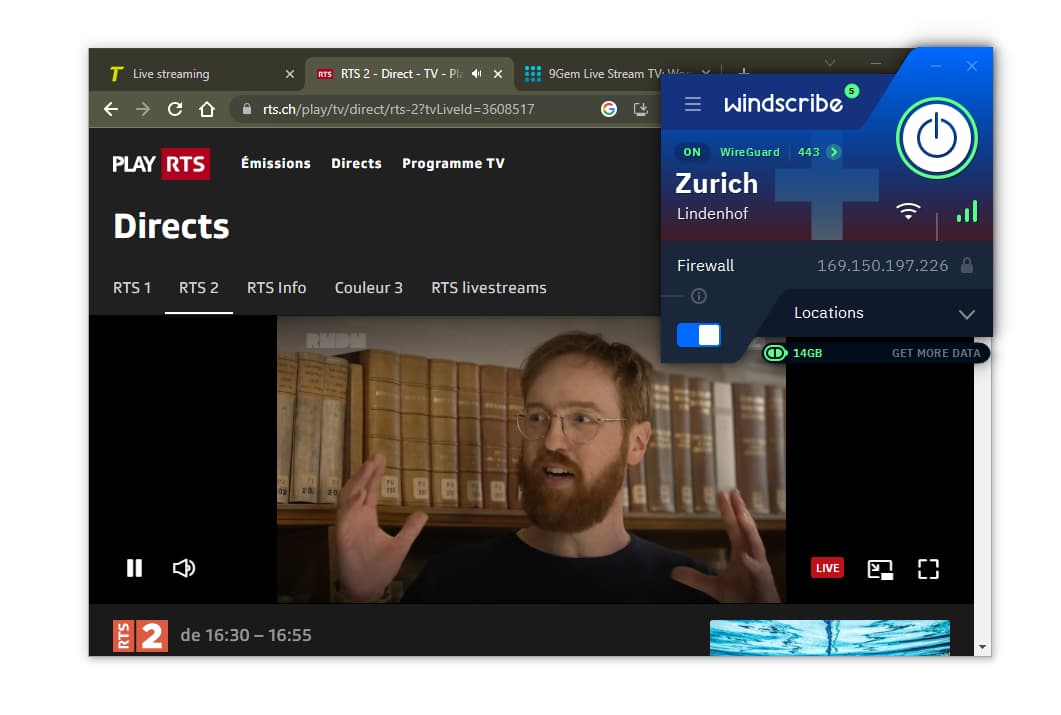Open the Windscribe hamburger menu
The height and width of the screenshot is (715, 1061).
(x=692, y=104)
